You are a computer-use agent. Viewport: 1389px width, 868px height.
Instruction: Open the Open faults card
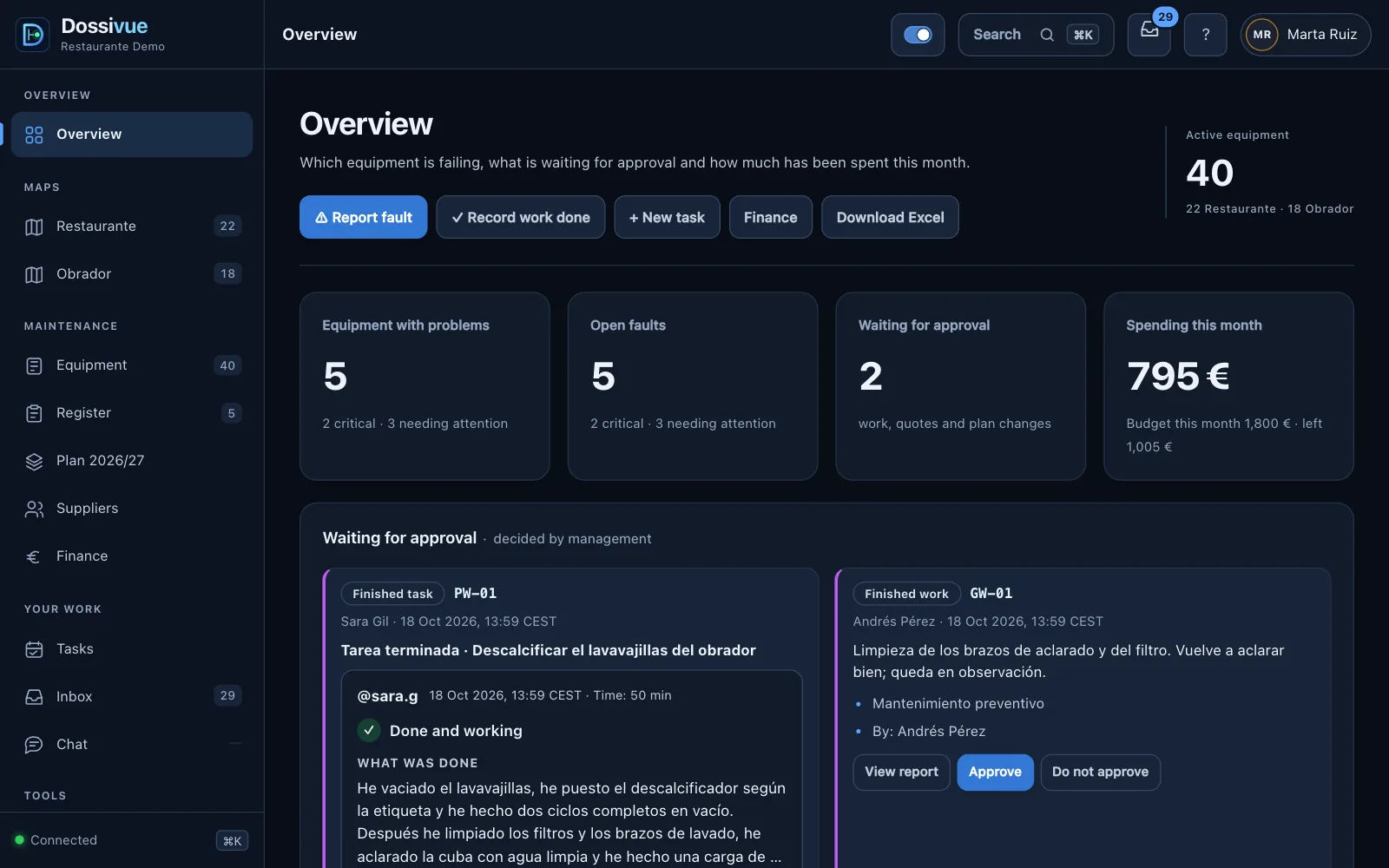(693, 386)
